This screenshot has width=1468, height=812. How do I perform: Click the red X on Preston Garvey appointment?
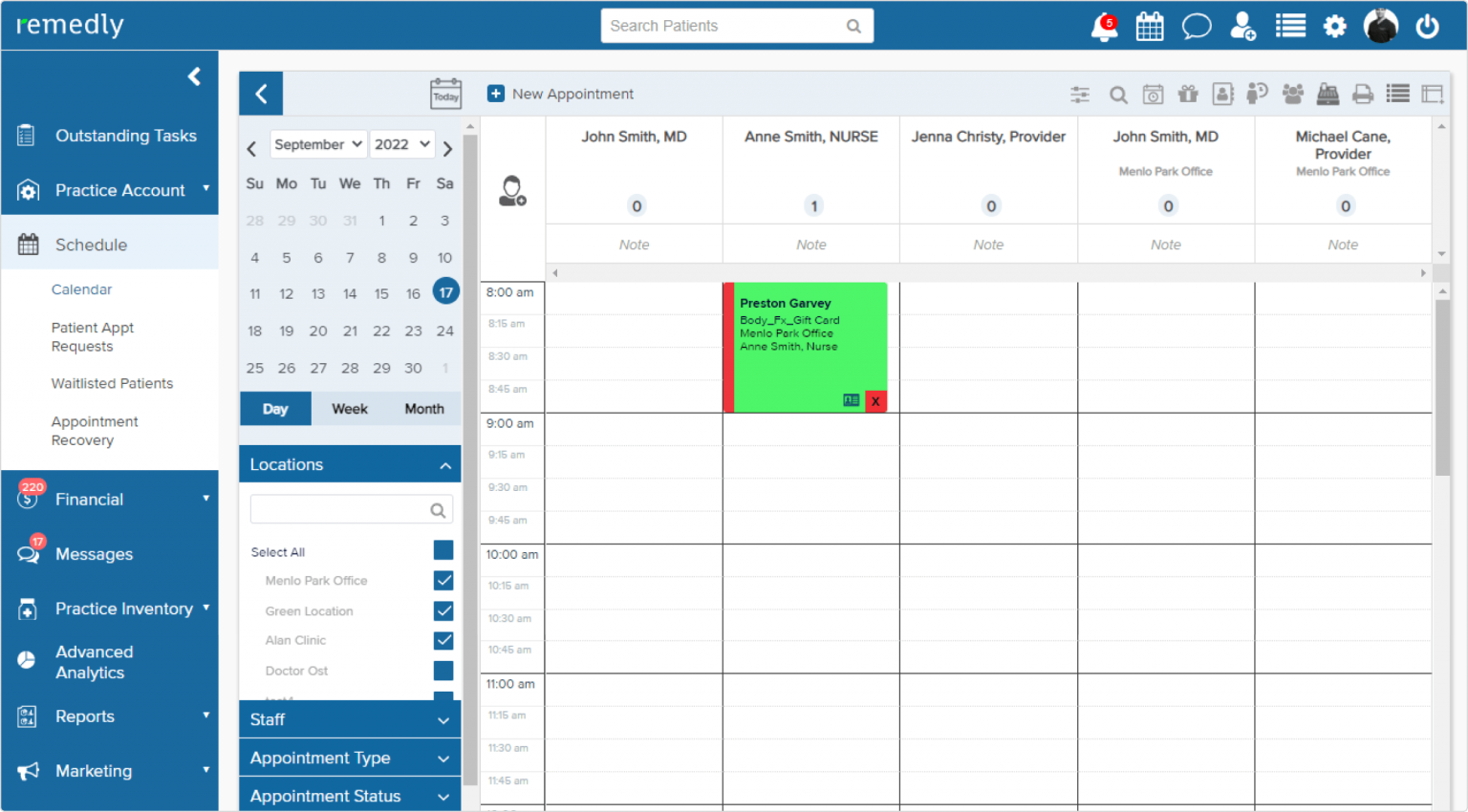[x=875, y=401]
